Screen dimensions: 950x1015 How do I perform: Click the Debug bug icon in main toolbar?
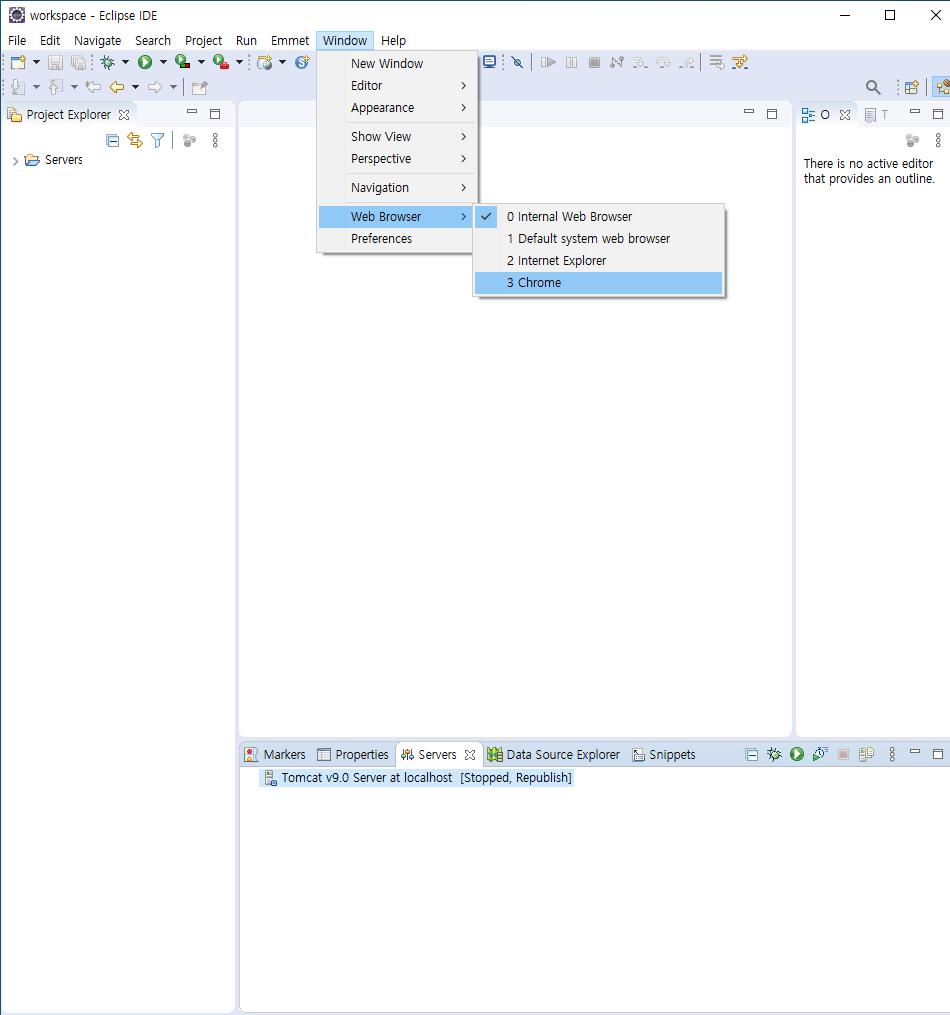tap(107, 62)
